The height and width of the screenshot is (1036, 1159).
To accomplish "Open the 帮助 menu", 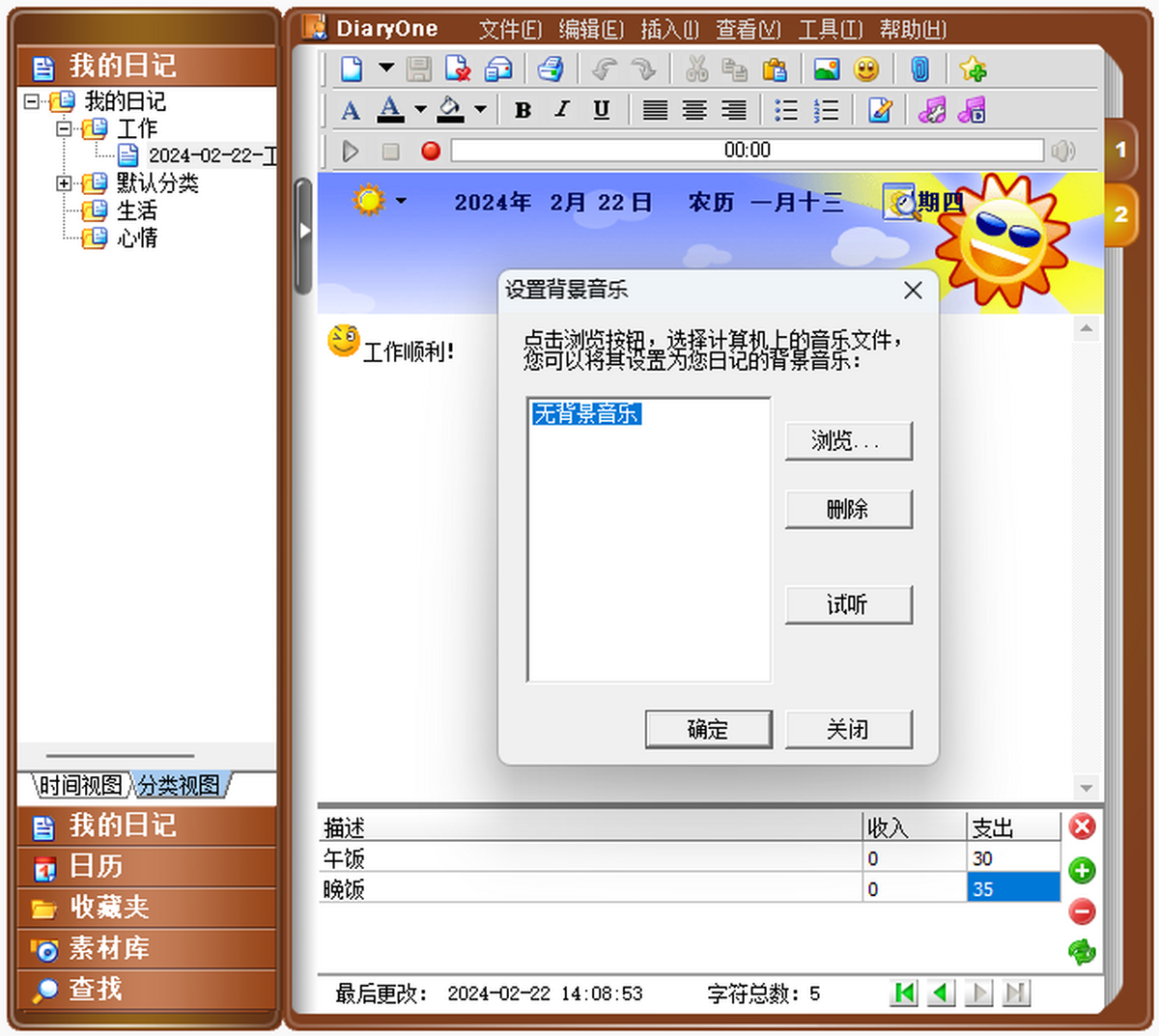I will coord(913,30).
